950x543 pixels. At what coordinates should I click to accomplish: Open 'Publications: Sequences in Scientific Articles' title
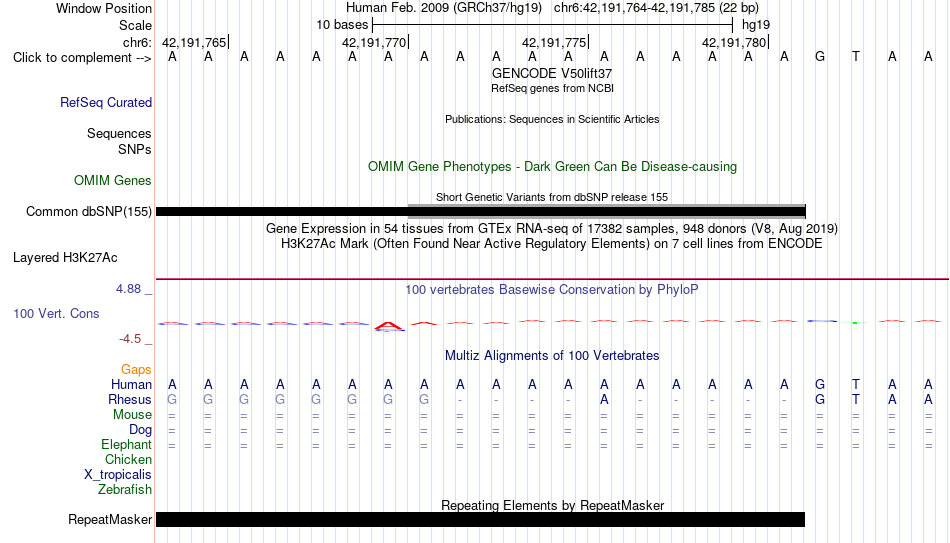[552, 119]
